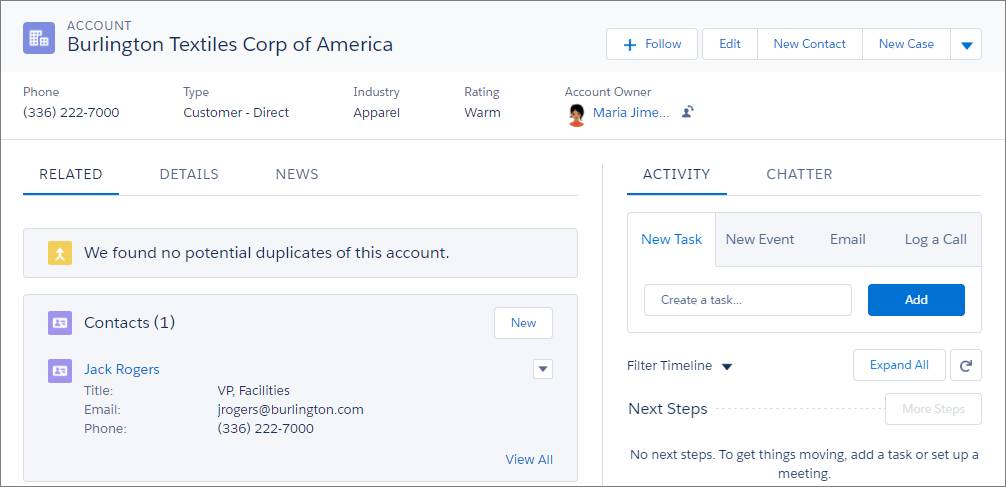Follow this account
This screenshot has width=1006, height=487.
[652, 44]
